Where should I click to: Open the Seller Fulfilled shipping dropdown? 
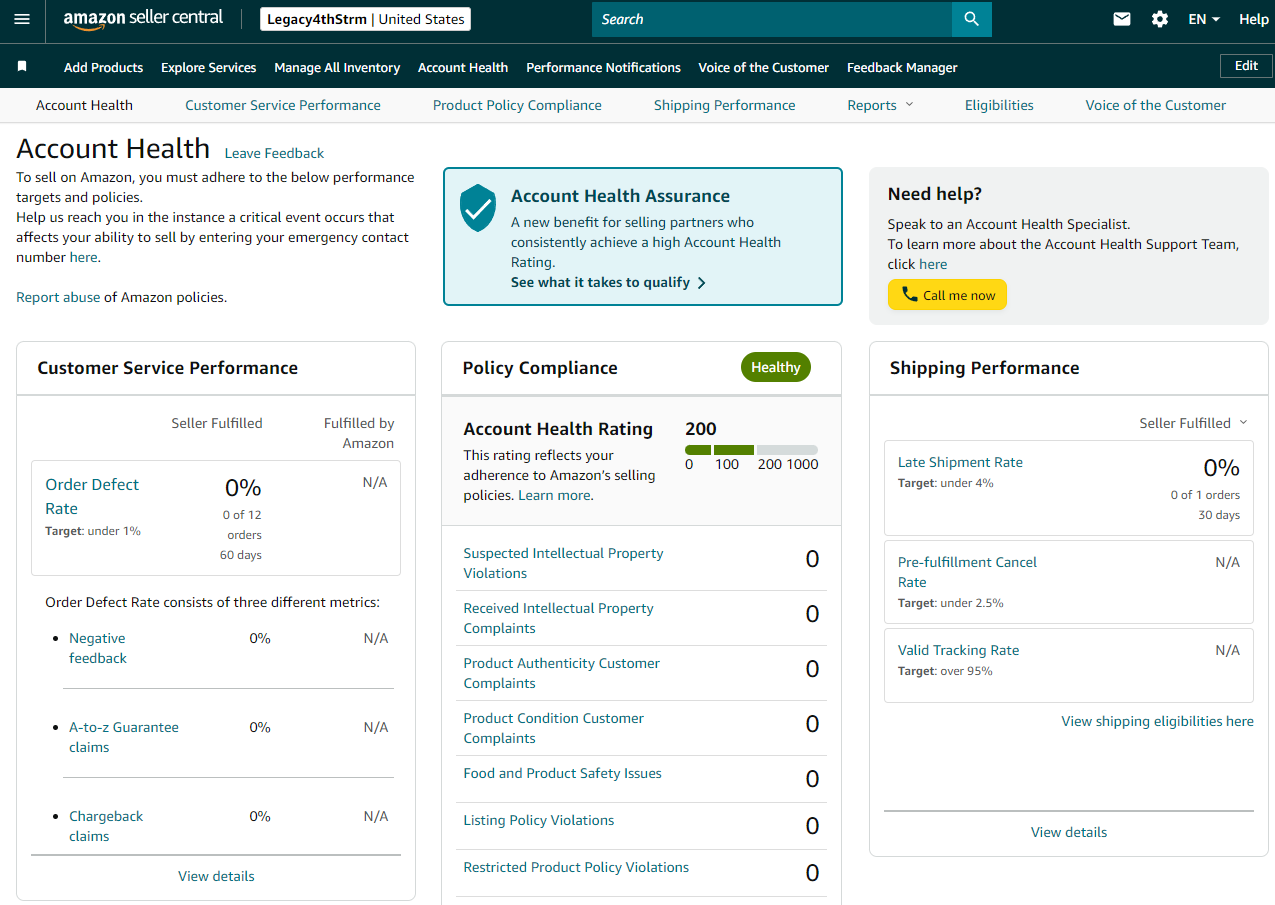point(1194,423)
